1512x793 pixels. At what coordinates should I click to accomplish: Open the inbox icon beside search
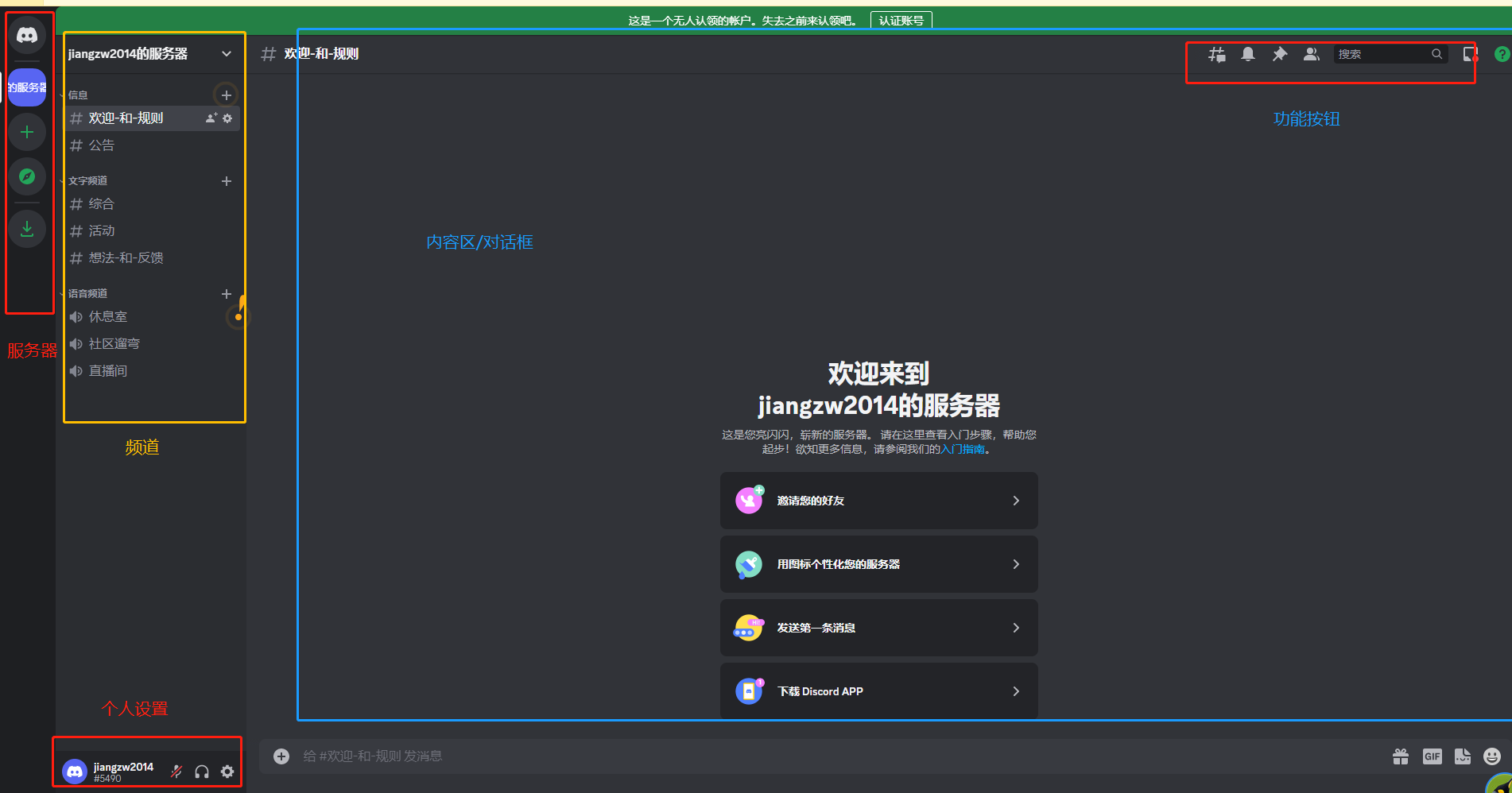click(x=1471, y=54)
